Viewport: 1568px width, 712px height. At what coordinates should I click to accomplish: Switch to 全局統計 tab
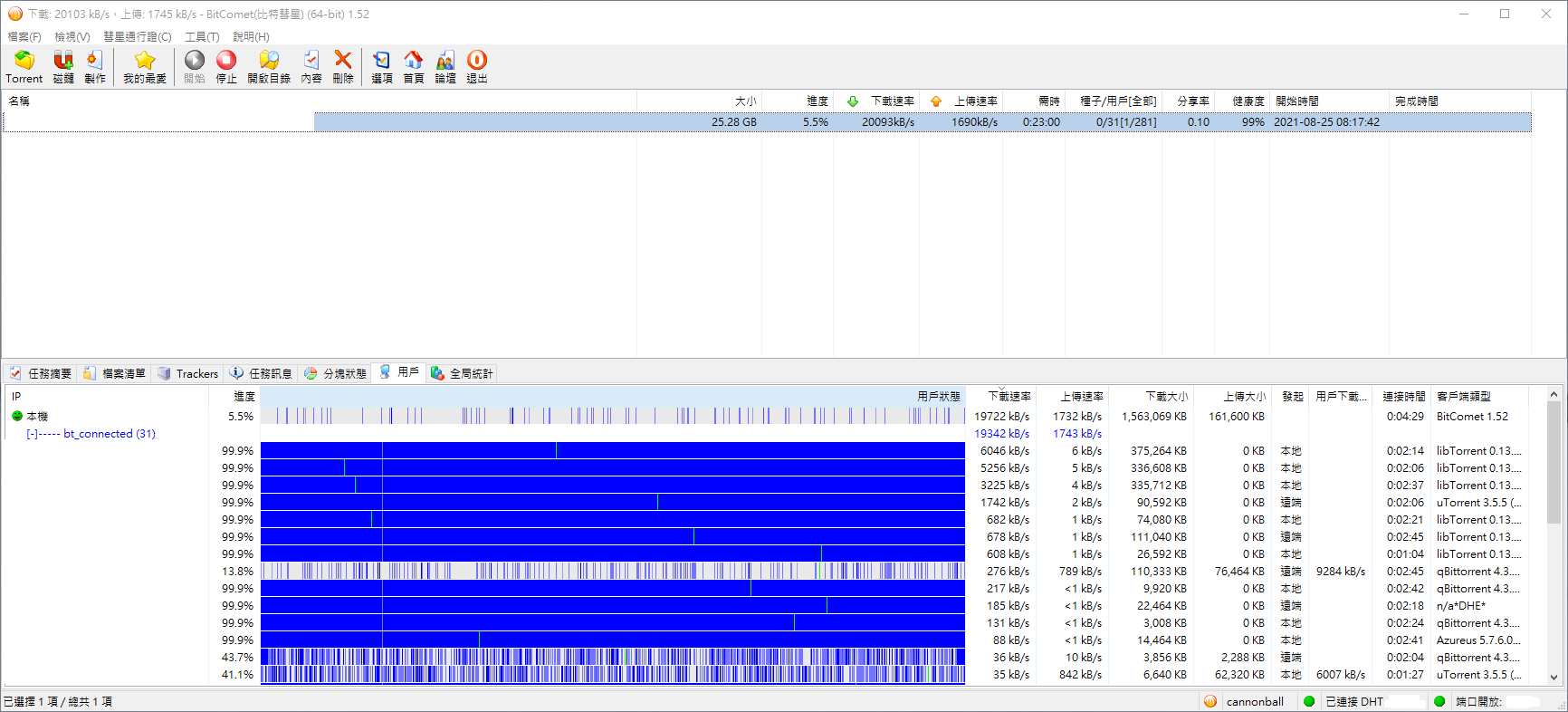pos(462,373)
